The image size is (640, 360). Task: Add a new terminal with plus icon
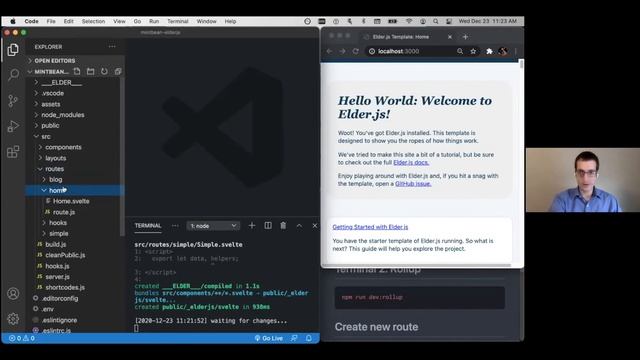click(252, 225)
